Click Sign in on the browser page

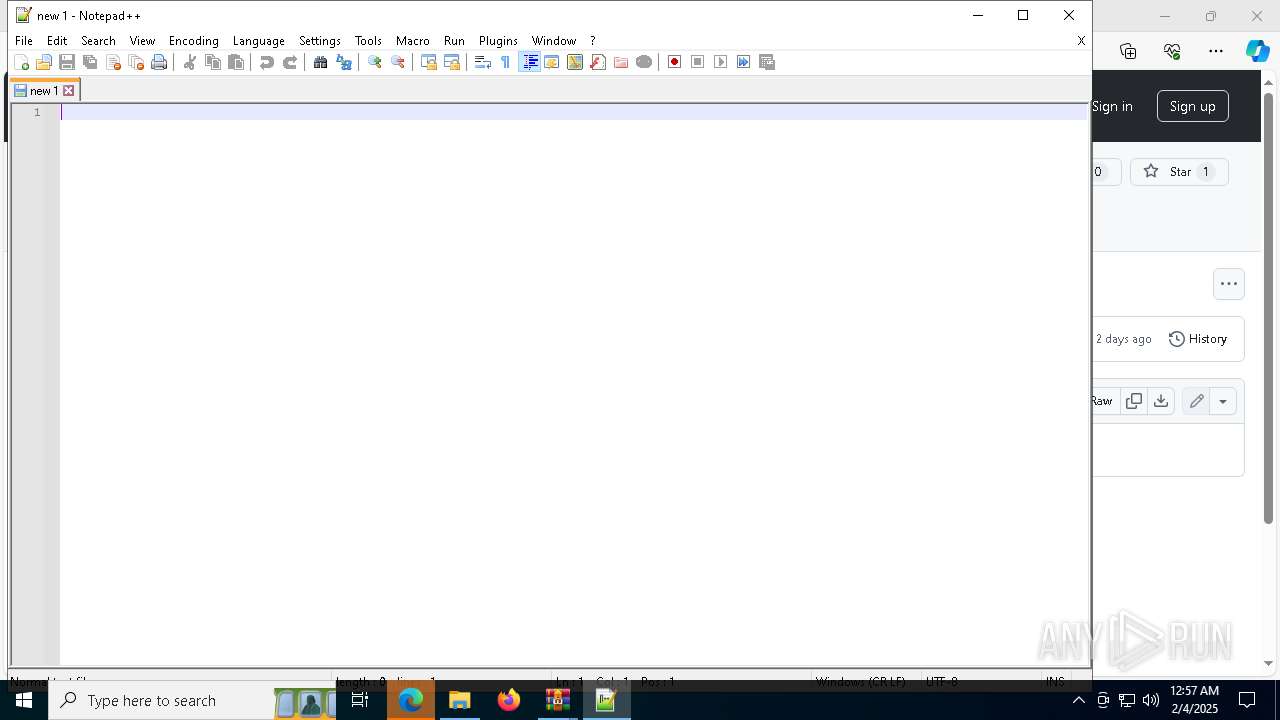coord(1112,106)
